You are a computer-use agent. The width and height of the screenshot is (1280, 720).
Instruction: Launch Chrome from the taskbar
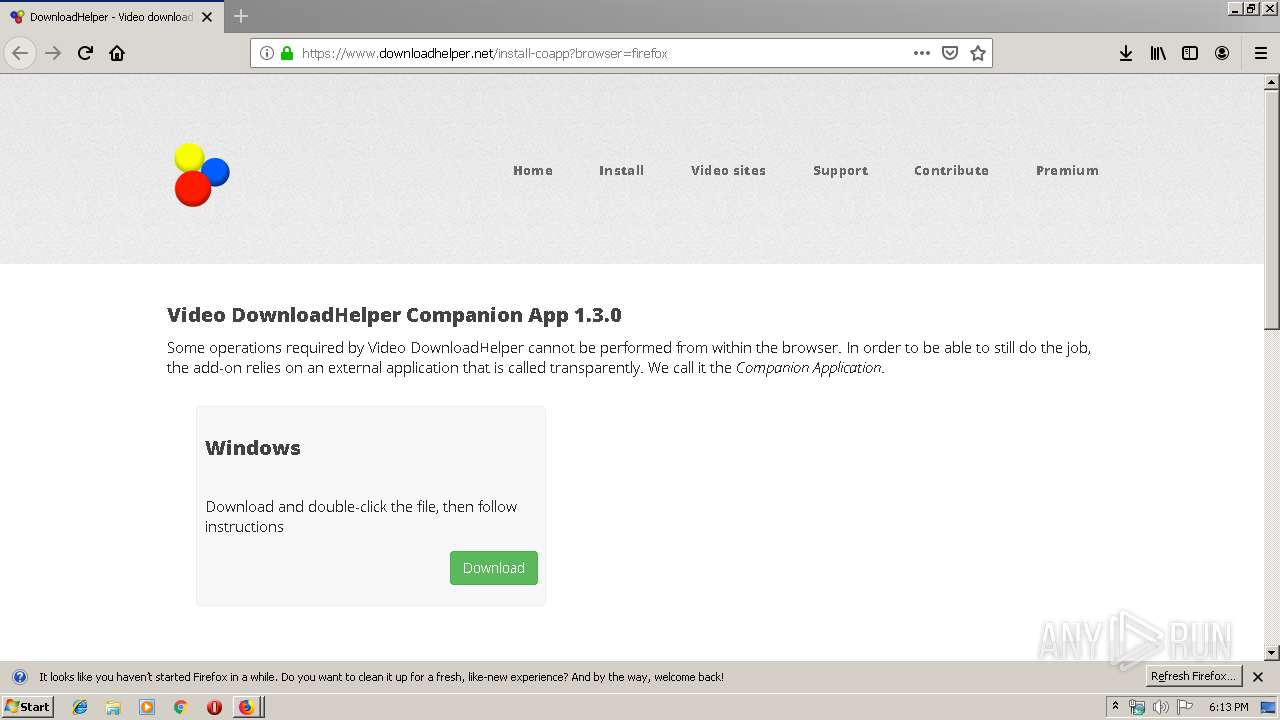coord(180,707)
